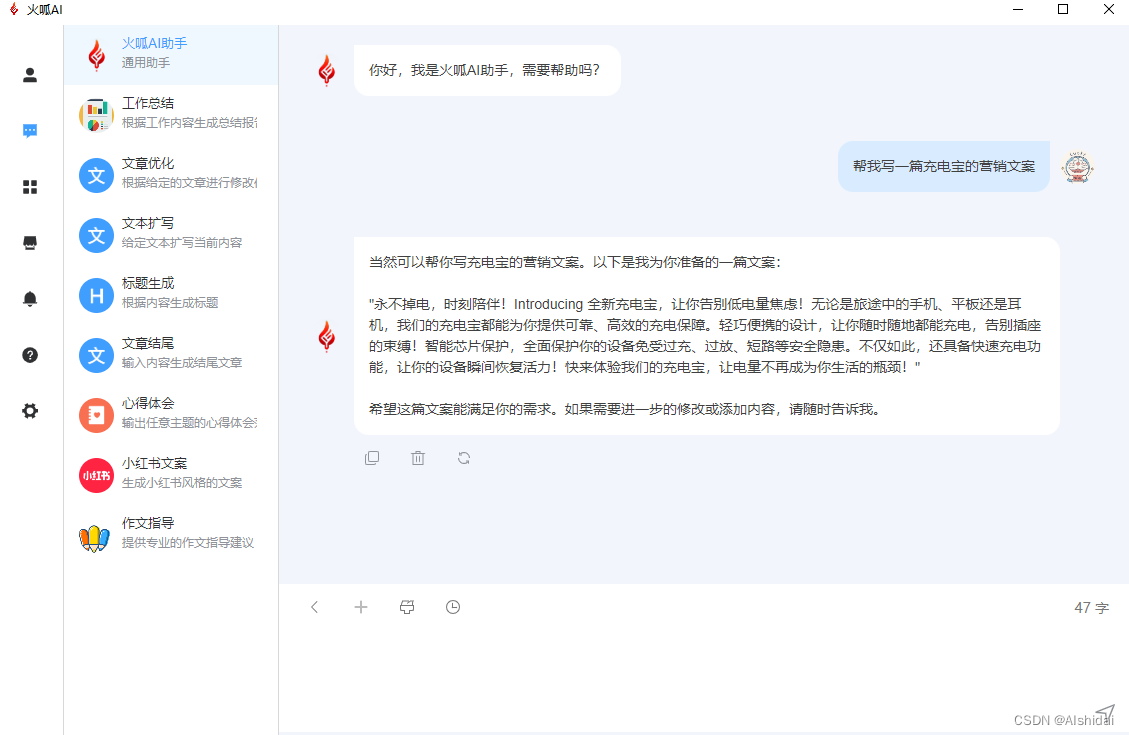Open the 工作总结 assistant

171,115
